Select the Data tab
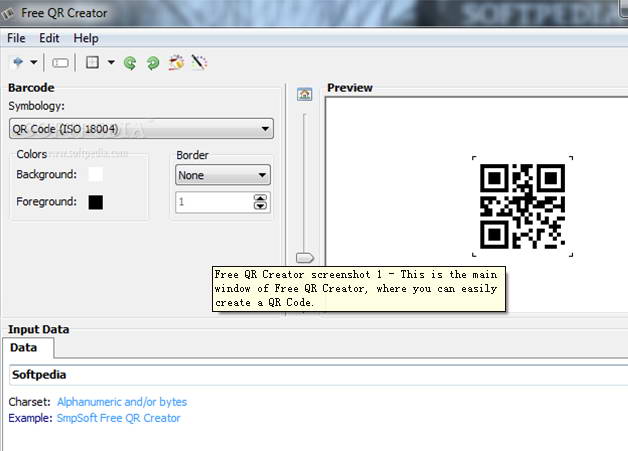 [28, 348]
